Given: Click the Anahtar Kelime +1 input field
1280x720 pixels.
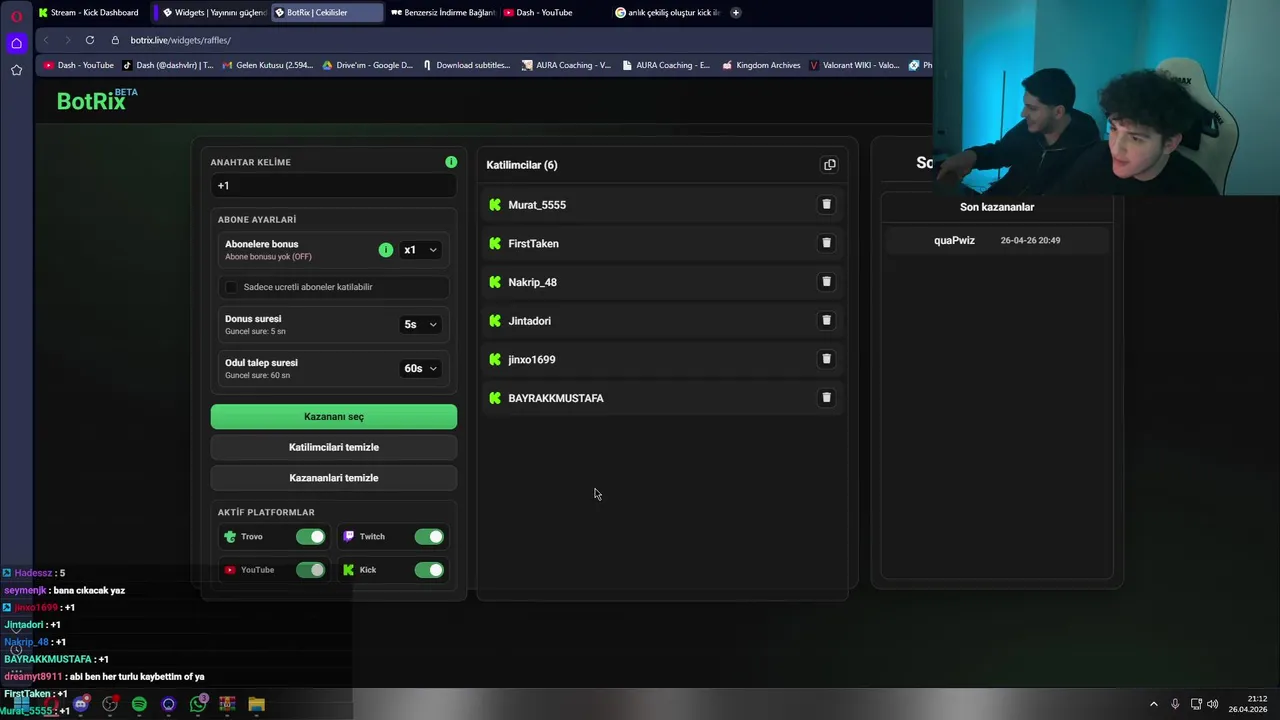Looking at the screenshot, I should [x=334, y=186].
